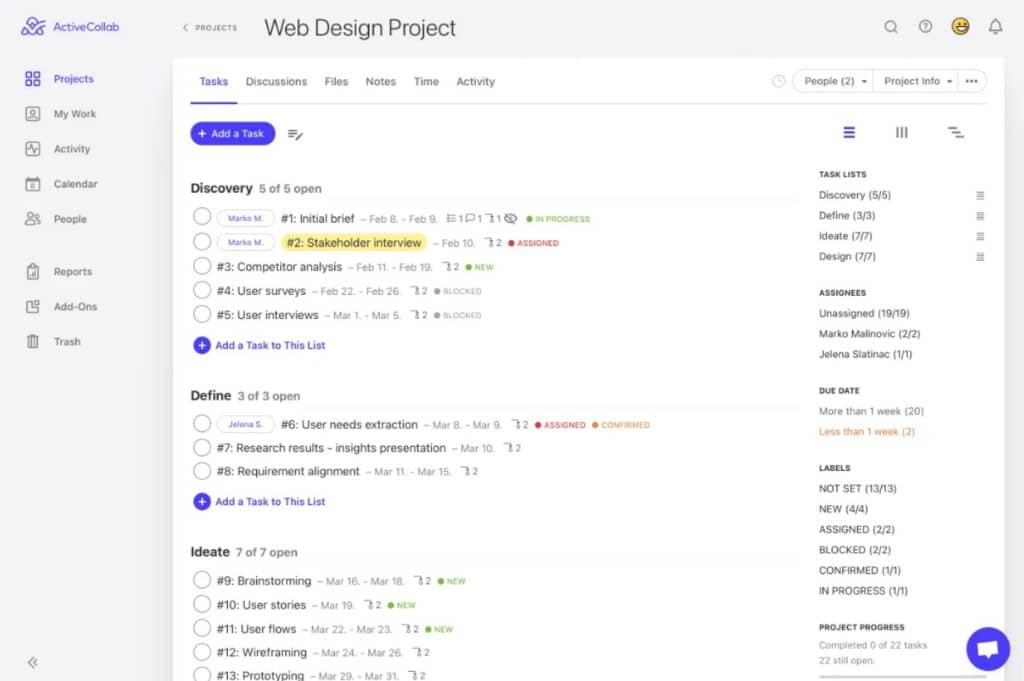The image size is (1024, 681).
Task: Switch to timeline Gantt view icon
Action: pos(955,133)
